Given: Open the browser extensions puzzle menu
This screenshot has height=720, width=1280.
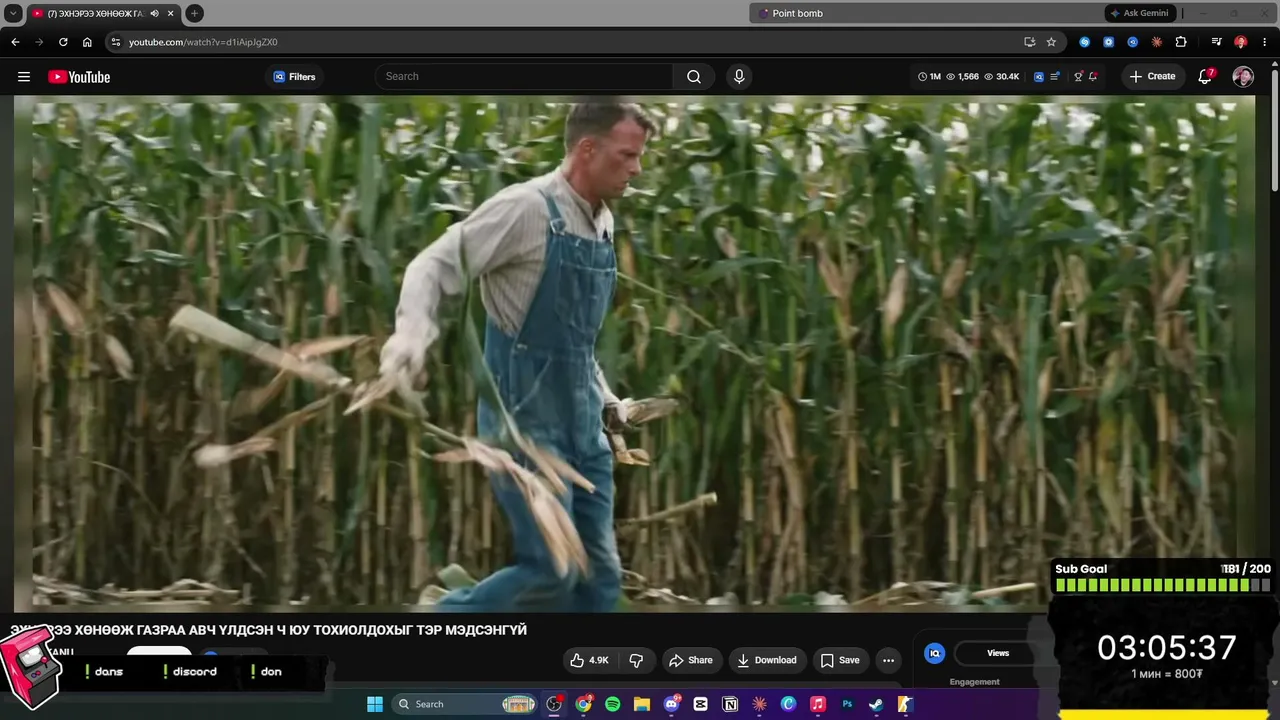Looking at the screenshot, I should [x=1181, y=42].
